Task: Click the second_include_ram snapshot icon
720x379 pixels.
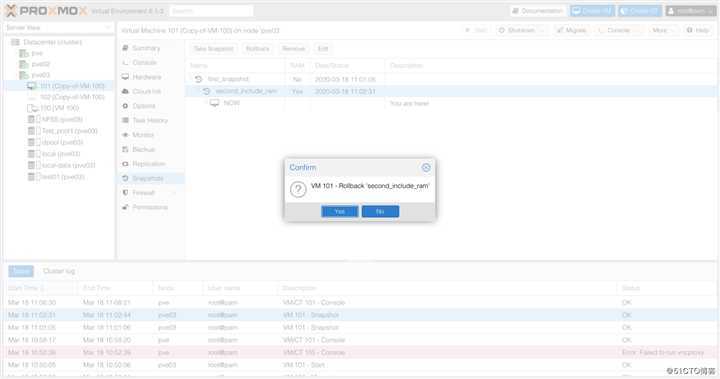Action: [207, 91]
